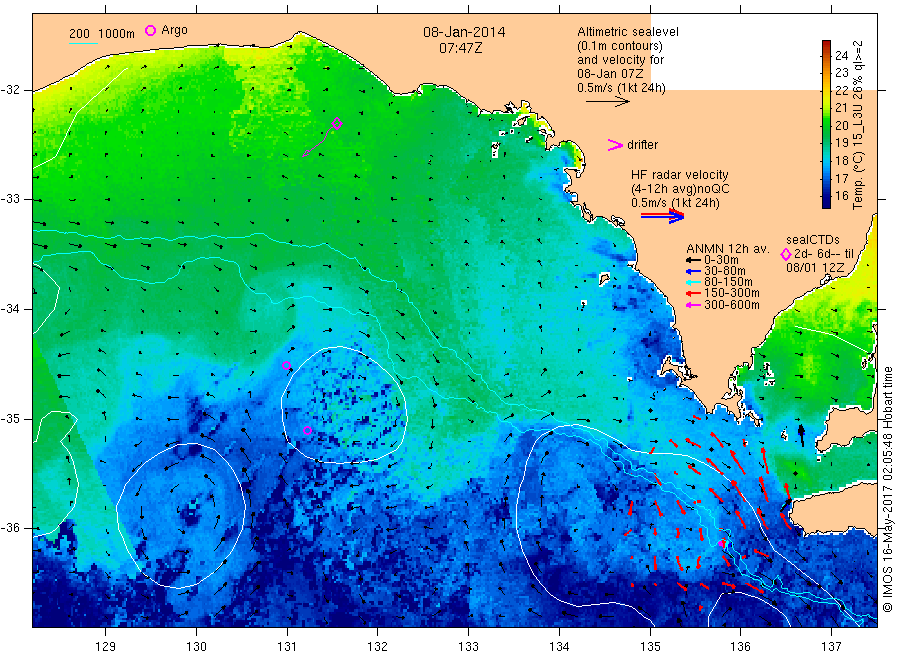The image size is (900, 660).
Task: Click the '0.5m/s (1kt 24h)' text under HF radar
Action: tap(676, 203)
